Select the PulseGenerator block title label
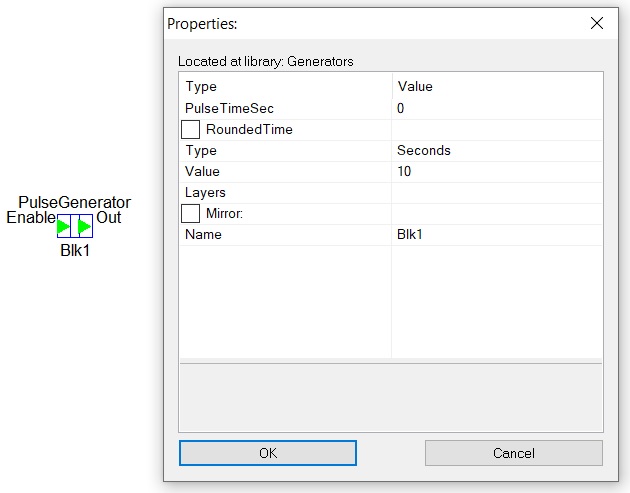 [75, 202]
